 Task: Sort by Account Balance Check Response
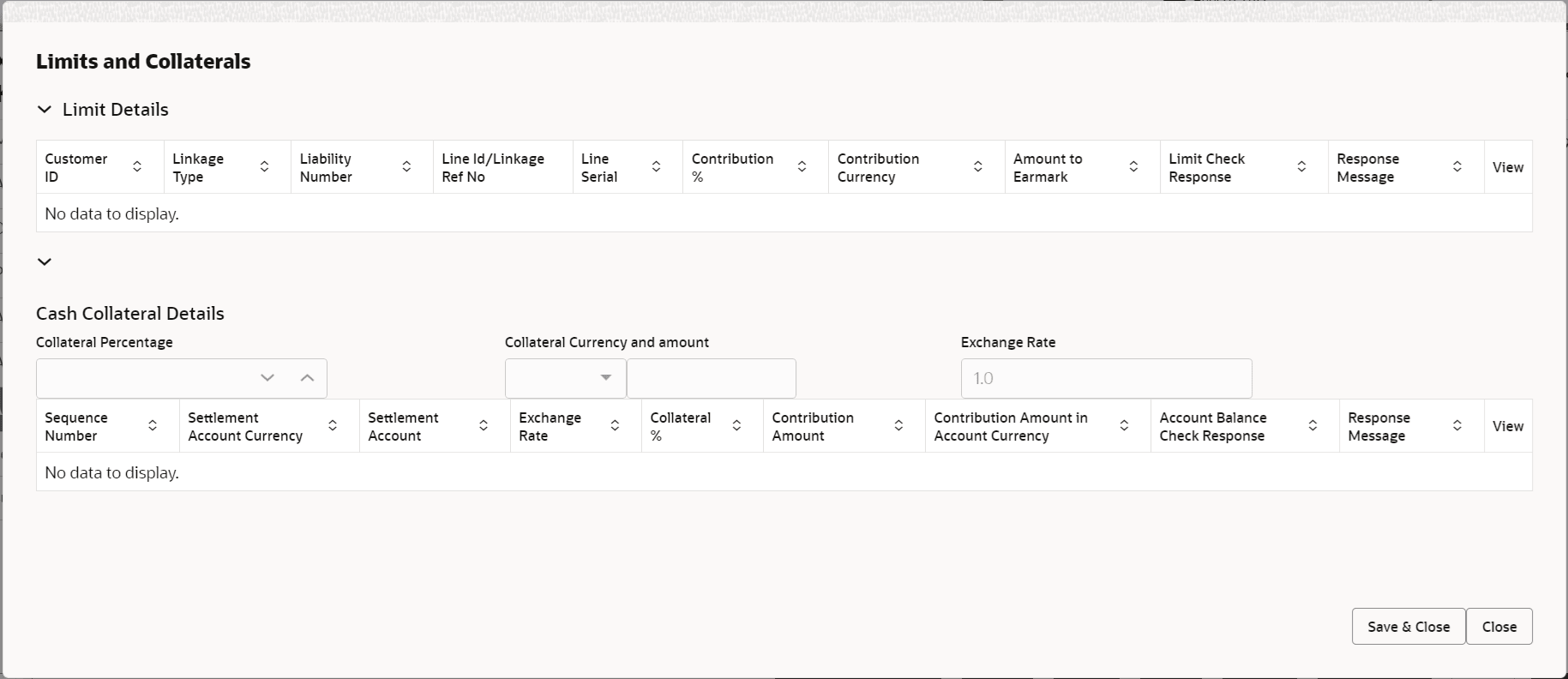pyautogui.click(x=1313, y=426)
